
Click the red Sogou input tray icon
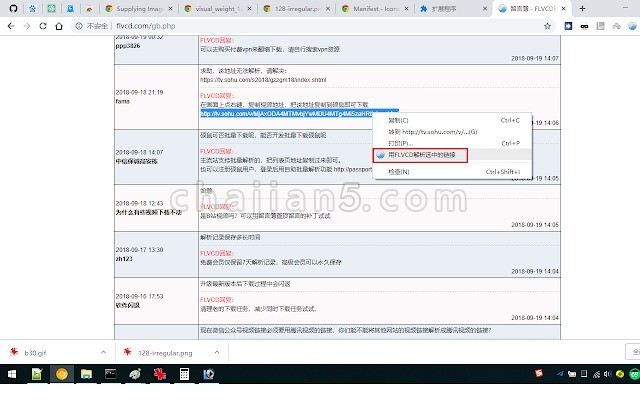tap(539, 373)
